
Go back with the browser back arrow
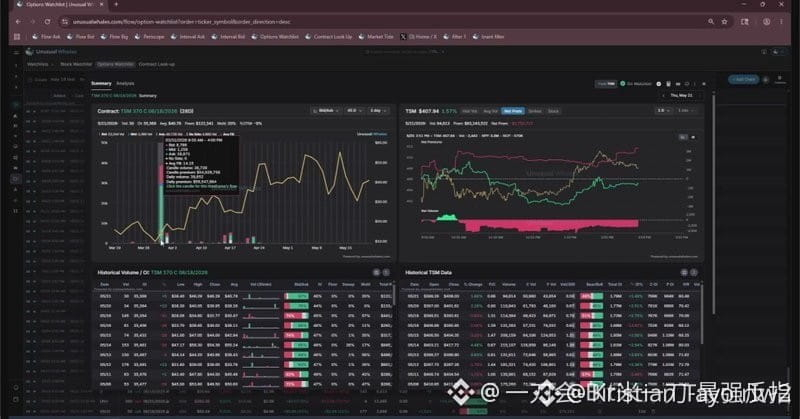point(18,21)
